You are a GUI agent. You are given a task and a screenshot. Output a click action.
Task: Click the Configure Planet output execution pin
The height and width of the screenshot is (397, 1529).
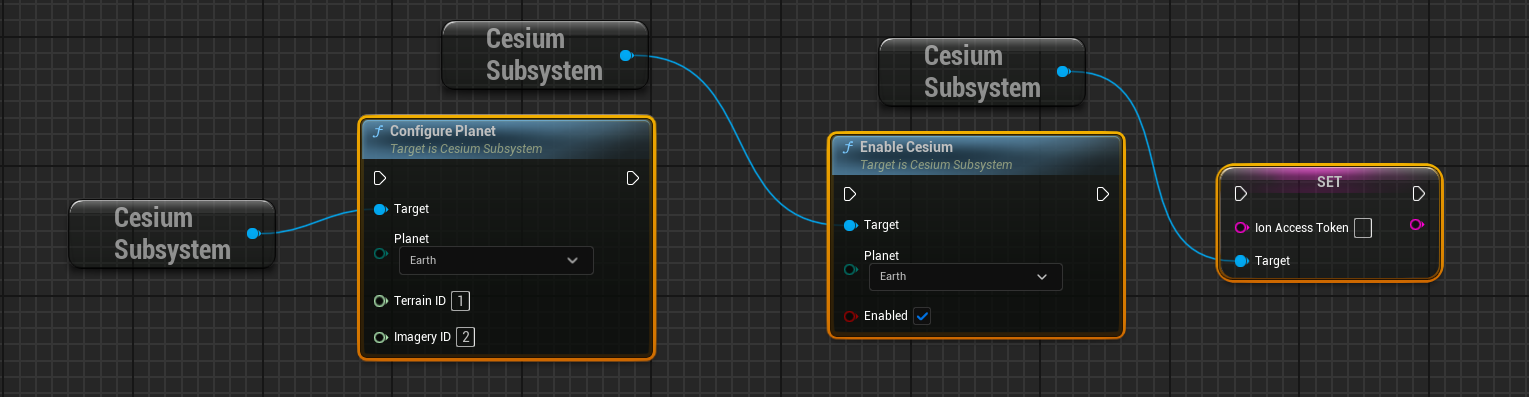(633, 178)
